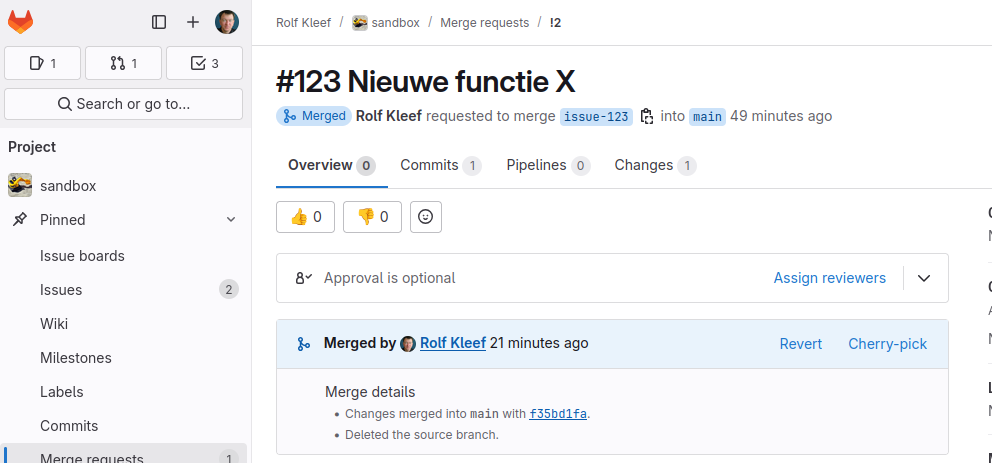Open the Pipelines tab

tap(549, 166)
